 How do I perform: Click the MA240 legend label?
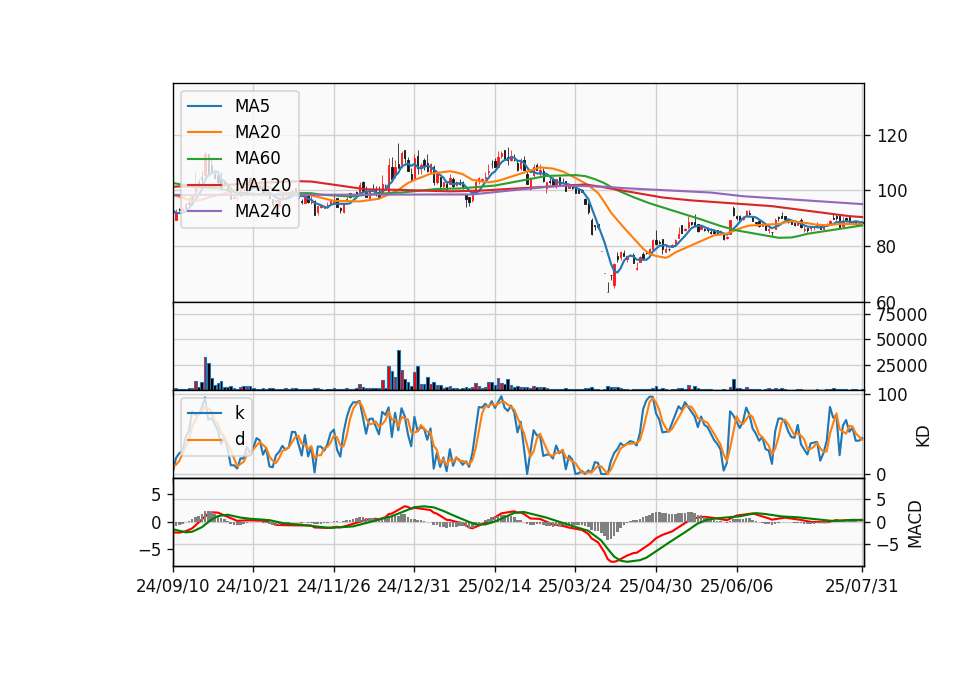point(263,211)
